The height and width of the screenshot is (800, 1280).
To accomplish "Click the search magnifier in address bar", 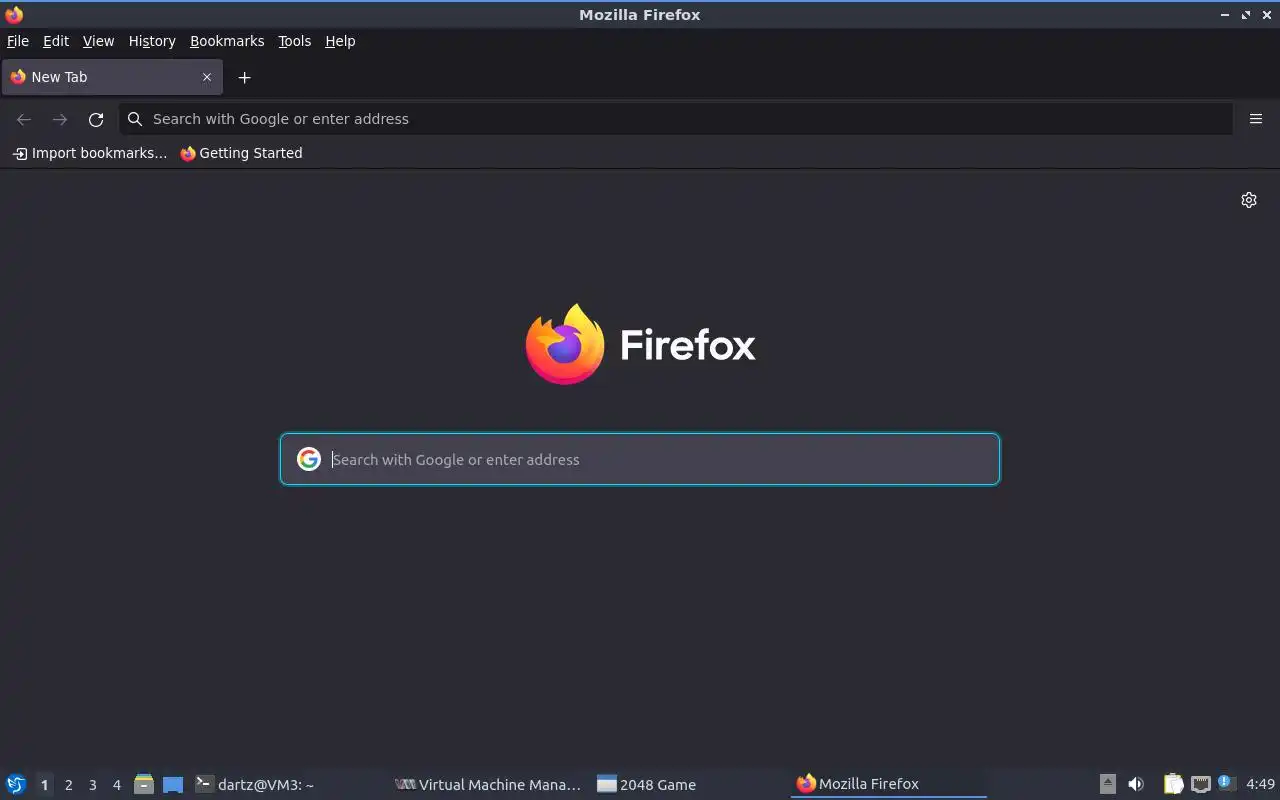I will click(x=135, y=119).
